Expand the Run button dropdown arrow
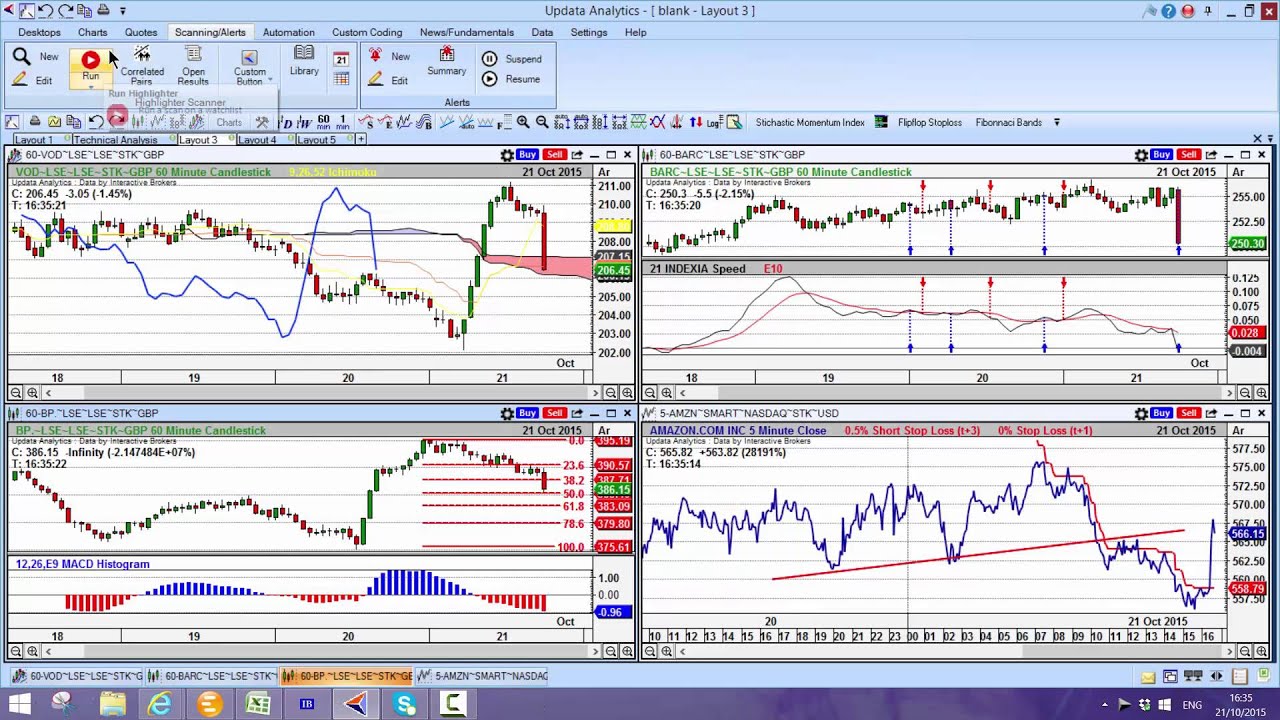 click(x=90, y=87)
